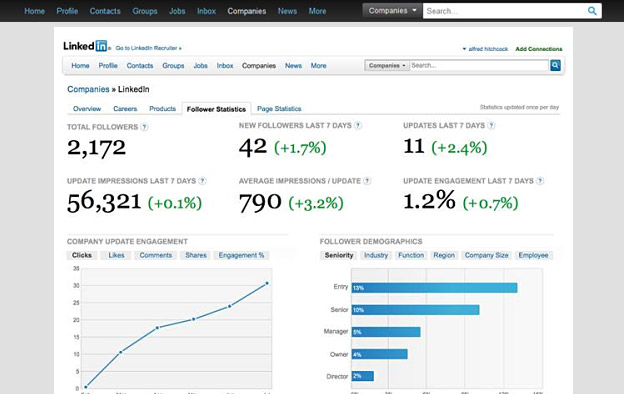The image size is (624, 394).
Task: Click Inbox in the top dark bar
Action: 206,11
